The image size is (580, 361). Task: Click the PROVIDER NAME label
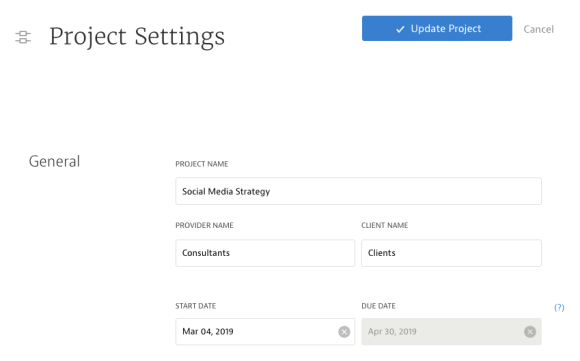[204, 225]
